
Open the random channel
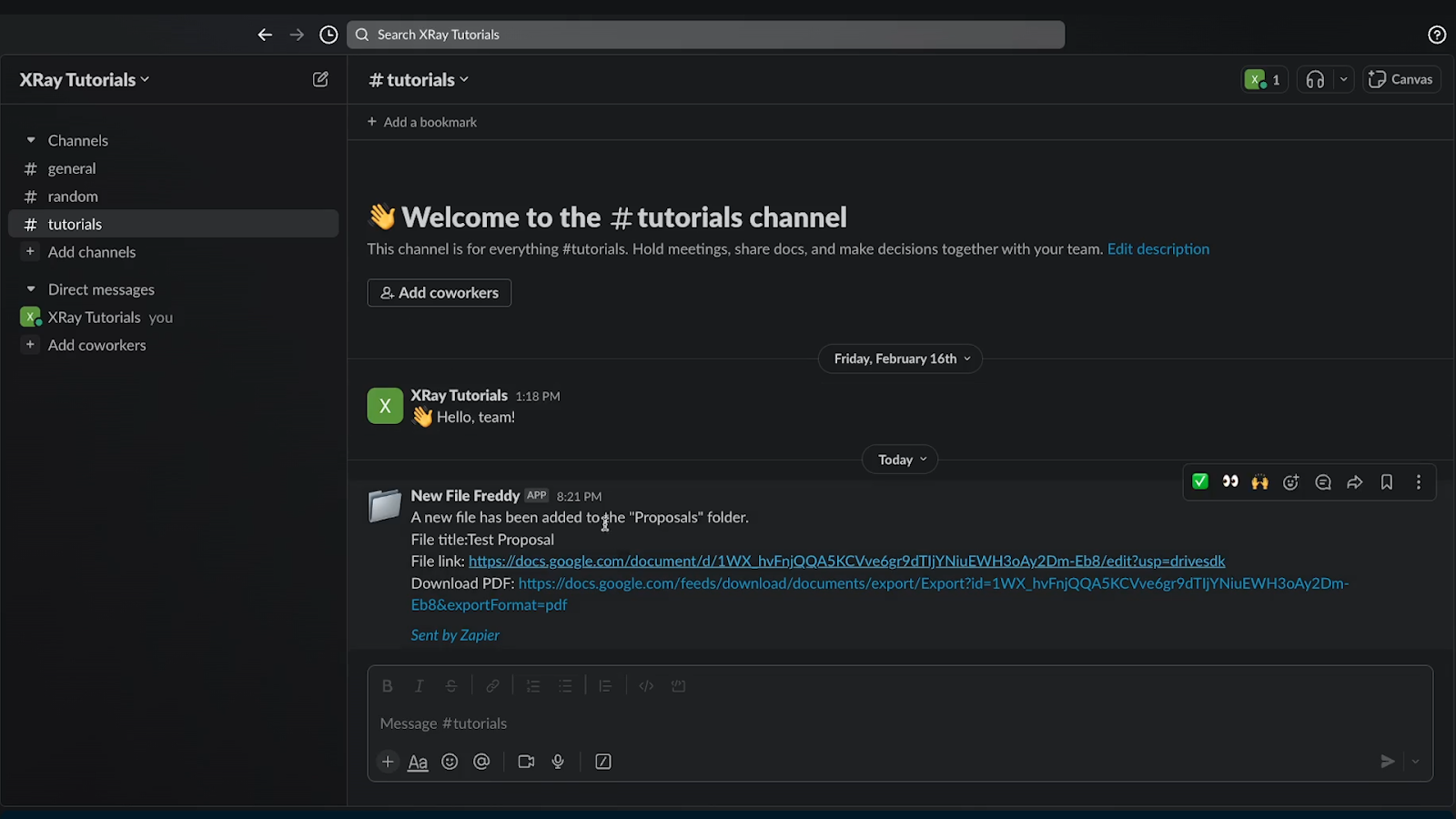pos(173,197)
